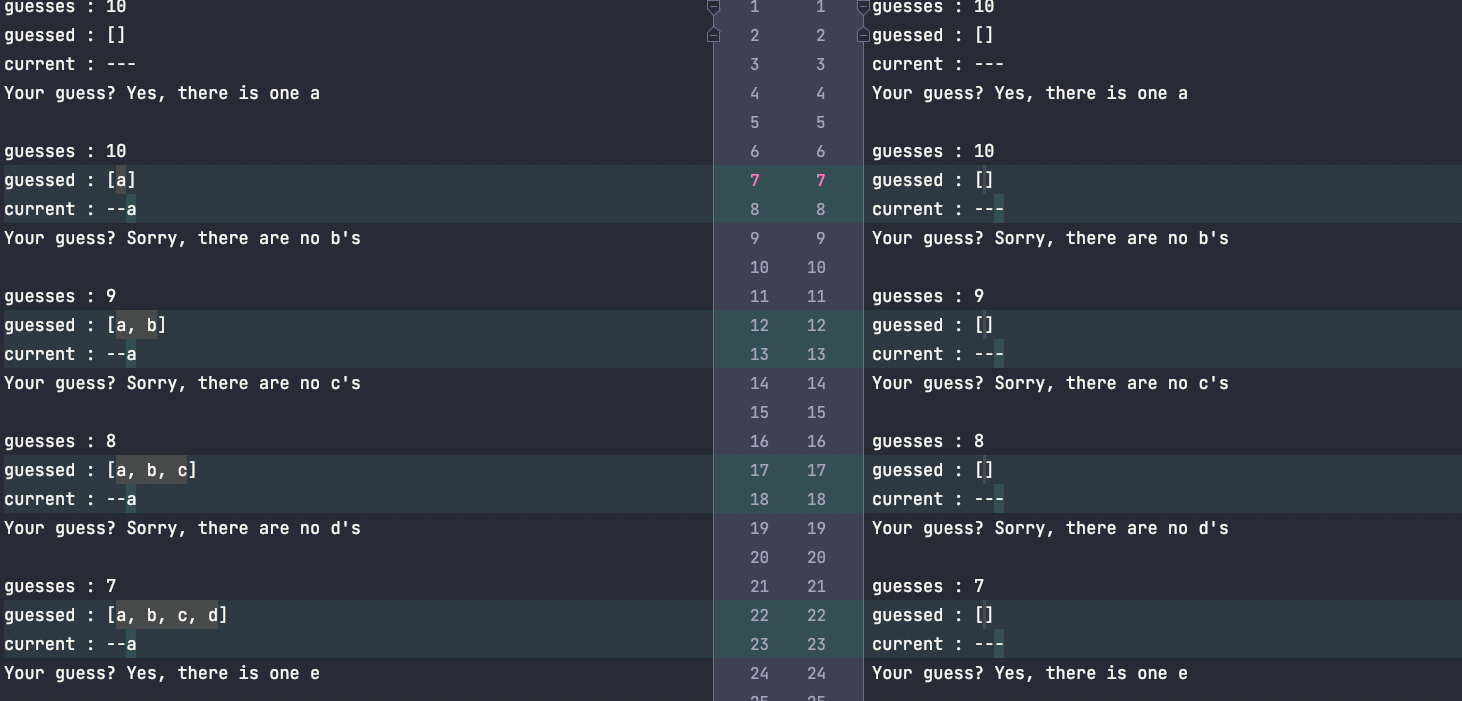Click pink line number 7 in right gutter column
1462x701 pixels.
coord(821,180)
